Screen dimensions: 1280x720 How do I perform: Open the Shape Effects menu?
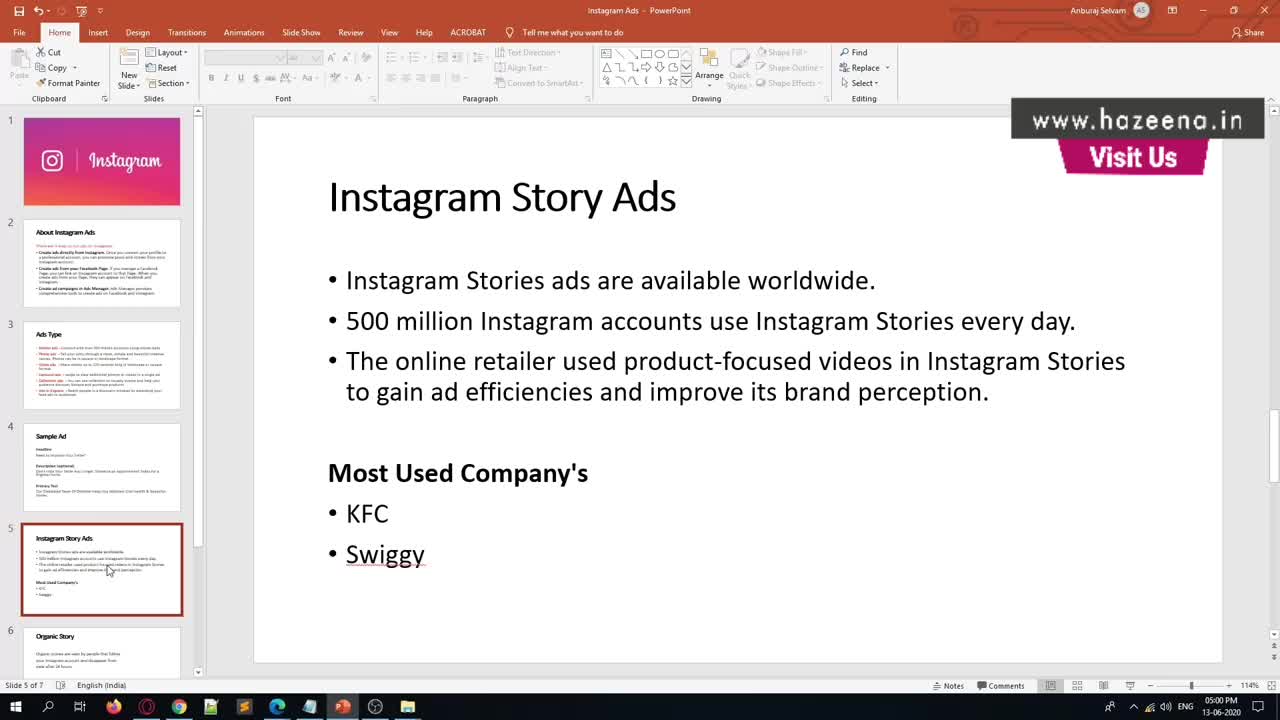786,83
